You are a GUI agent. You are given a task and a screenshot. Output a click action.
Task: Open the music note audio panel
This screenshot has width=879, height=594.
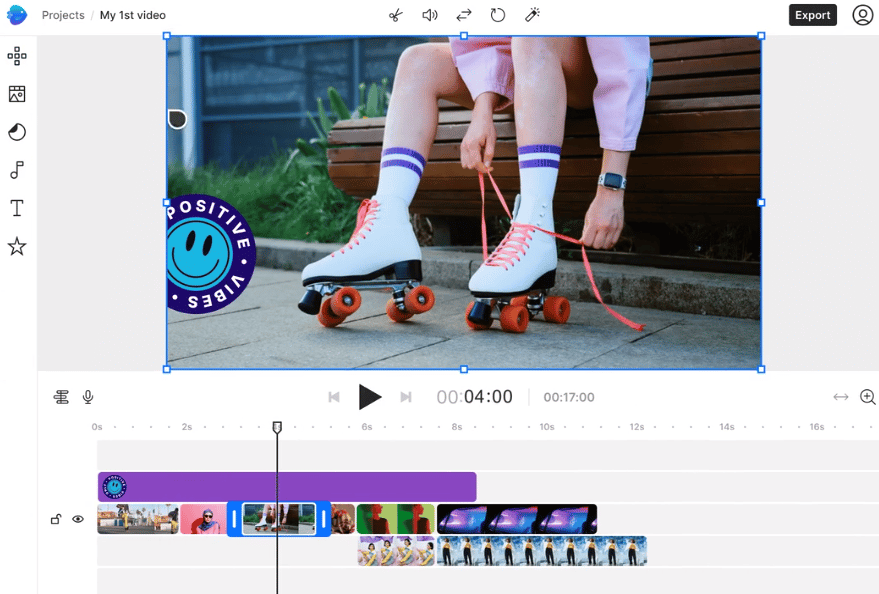point(17,170)
